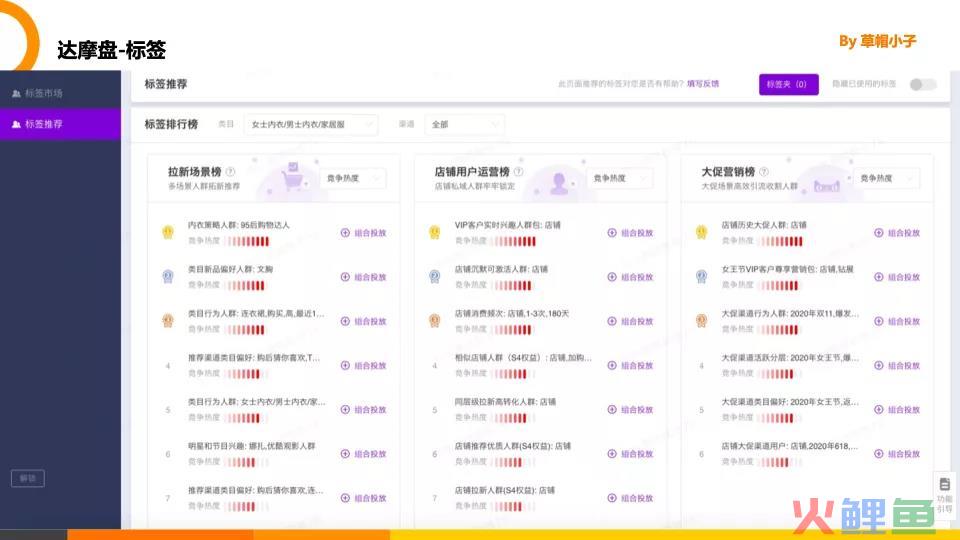Click the silver medal icon beside 女王节VIP客户尊享营销包
This screenshot has width=960, height=540.
coord(702,277)
